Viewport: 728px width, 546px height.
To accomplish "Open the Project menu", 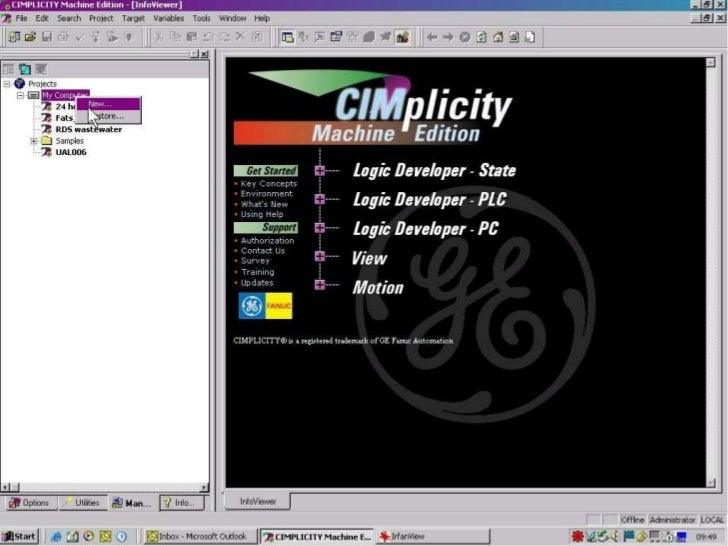I will (x=101, y=18).
